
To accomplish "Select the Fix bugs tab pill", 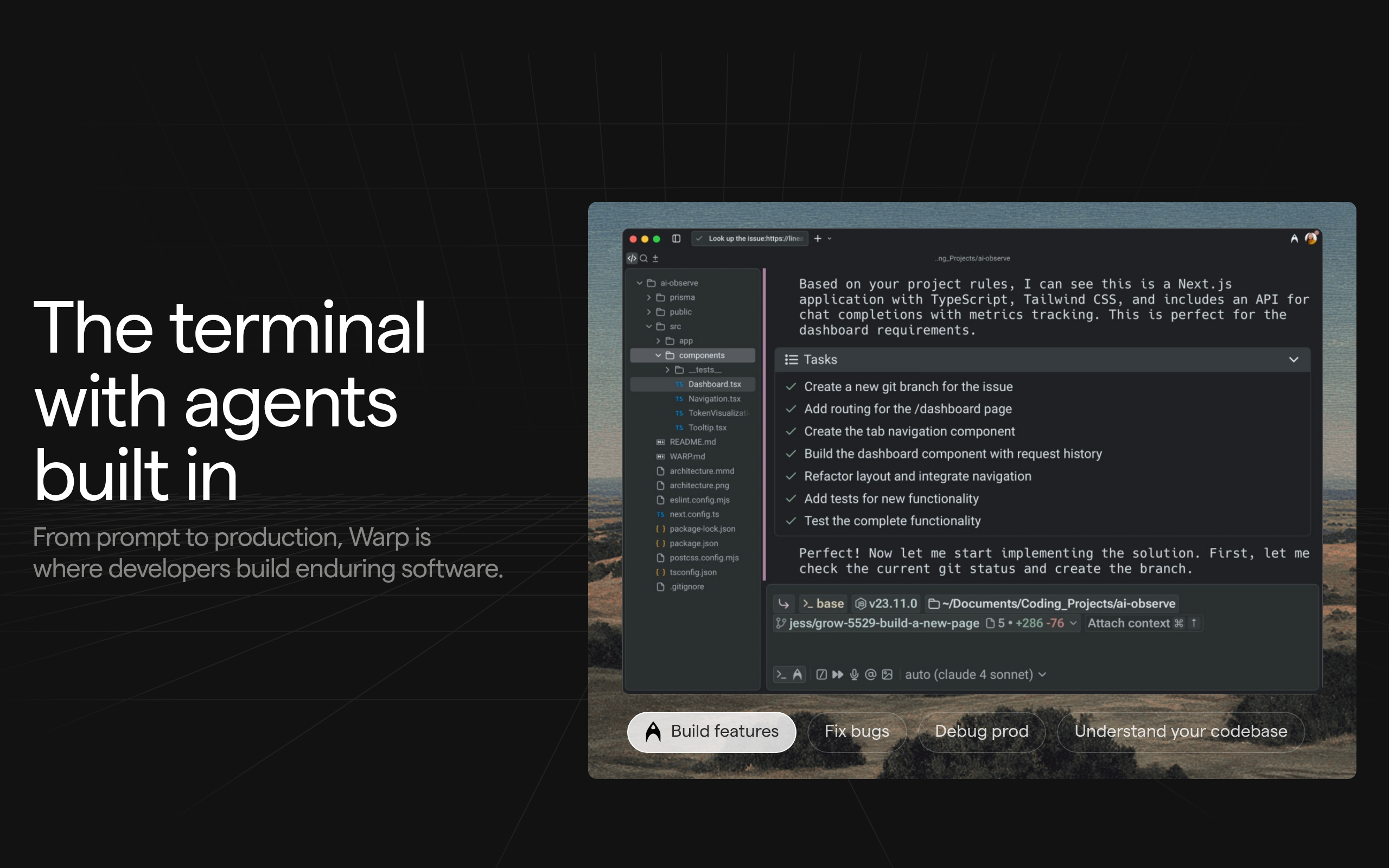I will [x=856, y=731].
